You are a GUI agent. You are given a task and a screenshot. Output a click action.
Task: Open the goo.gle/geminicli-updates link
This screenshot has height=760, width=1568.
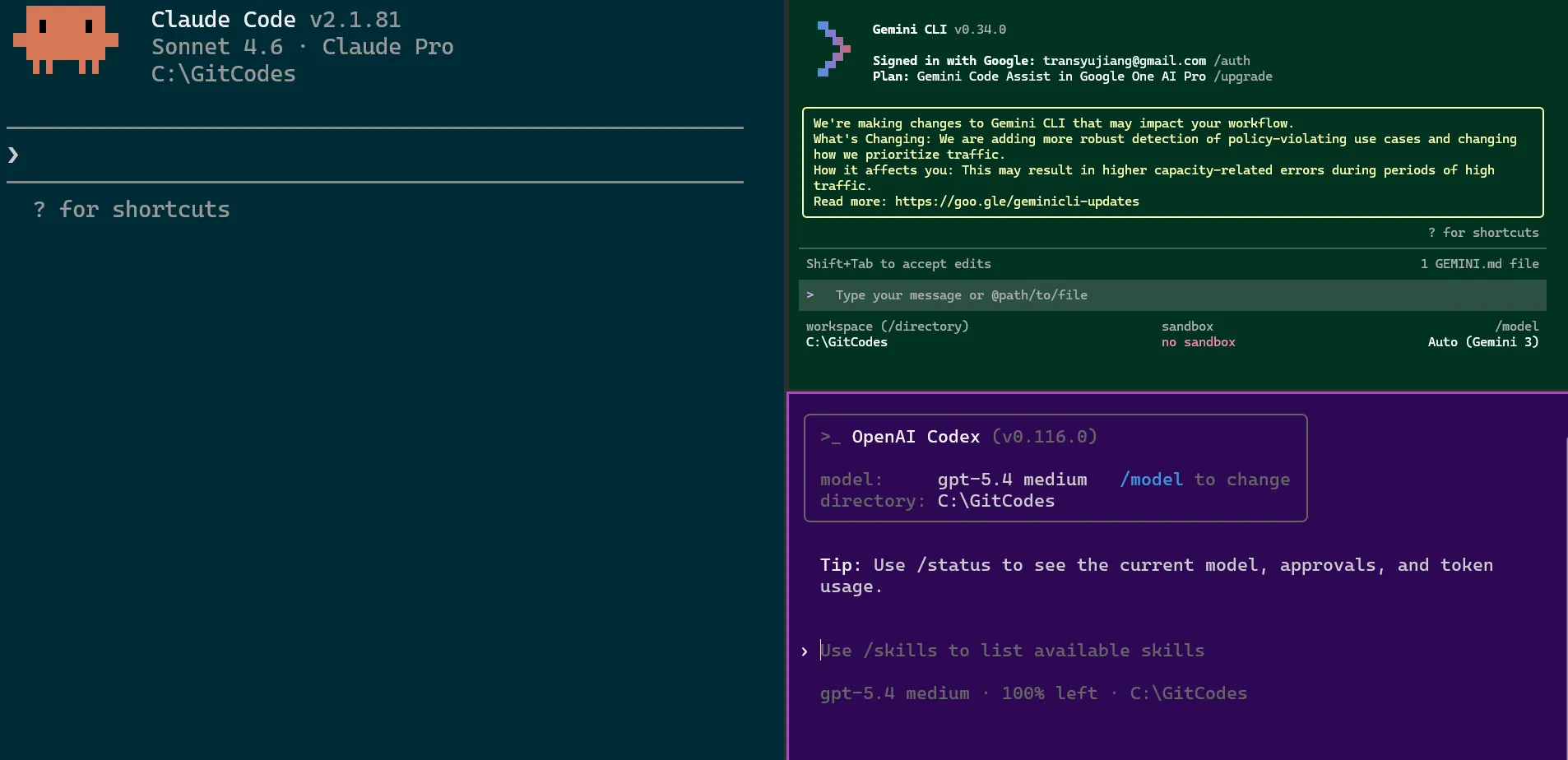pos(1017,202)
